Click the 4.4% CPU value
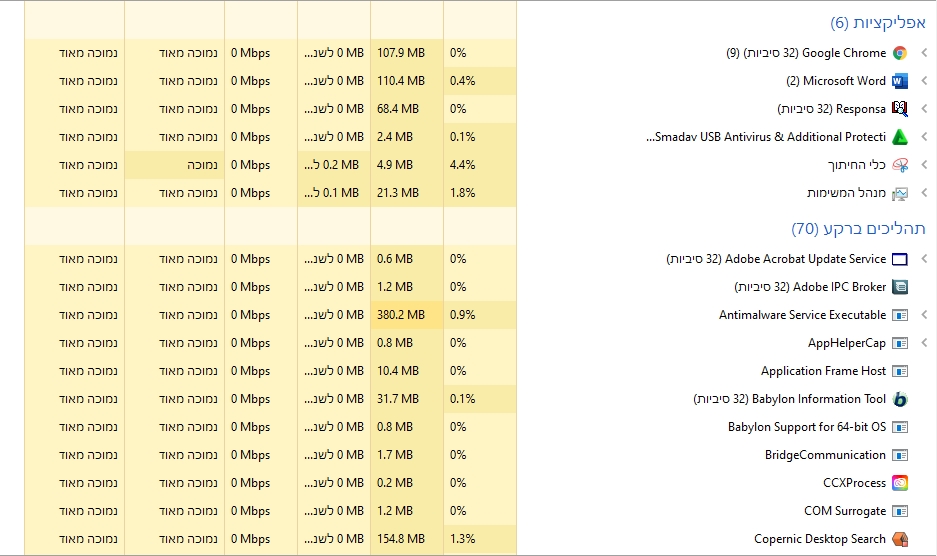The height and width of the screenshot is (556, 937). (x=463, y=165)
